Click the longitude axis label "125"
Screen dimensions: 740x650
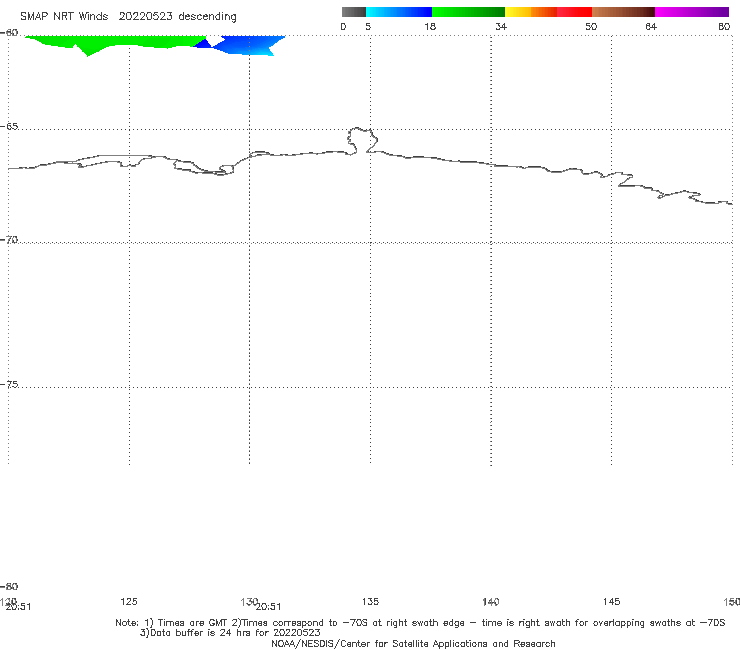point(129,601)
